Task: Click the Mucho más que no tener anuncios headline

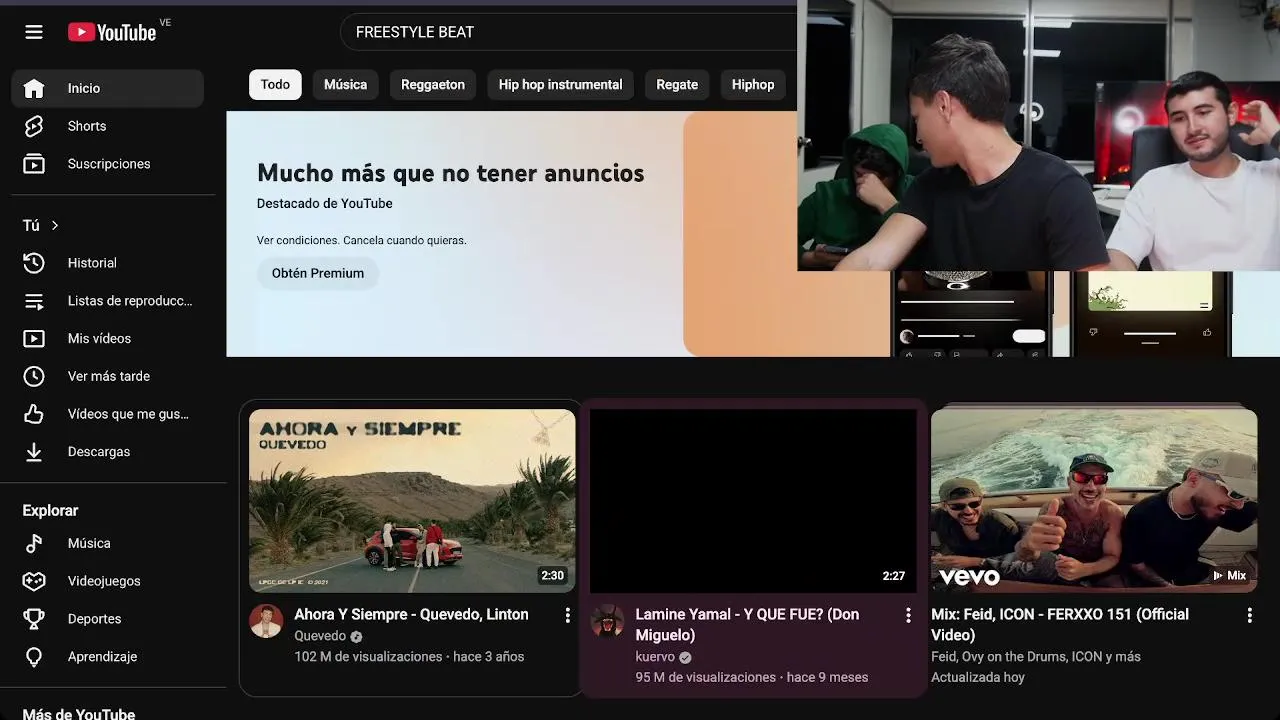Action: [x=450, y=173]
